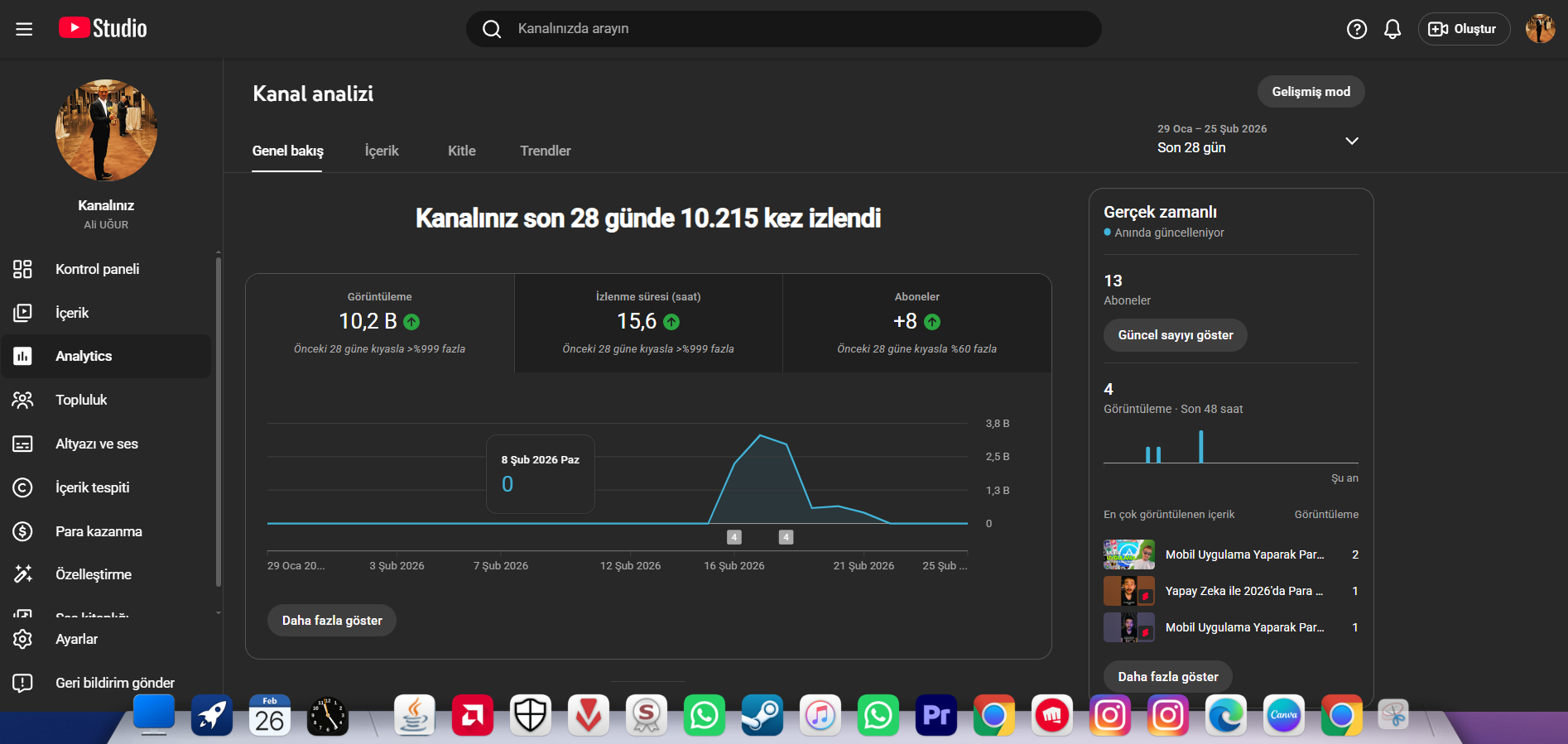
Task: Switch to the Trendler tab
Action: tap(545, 151)
